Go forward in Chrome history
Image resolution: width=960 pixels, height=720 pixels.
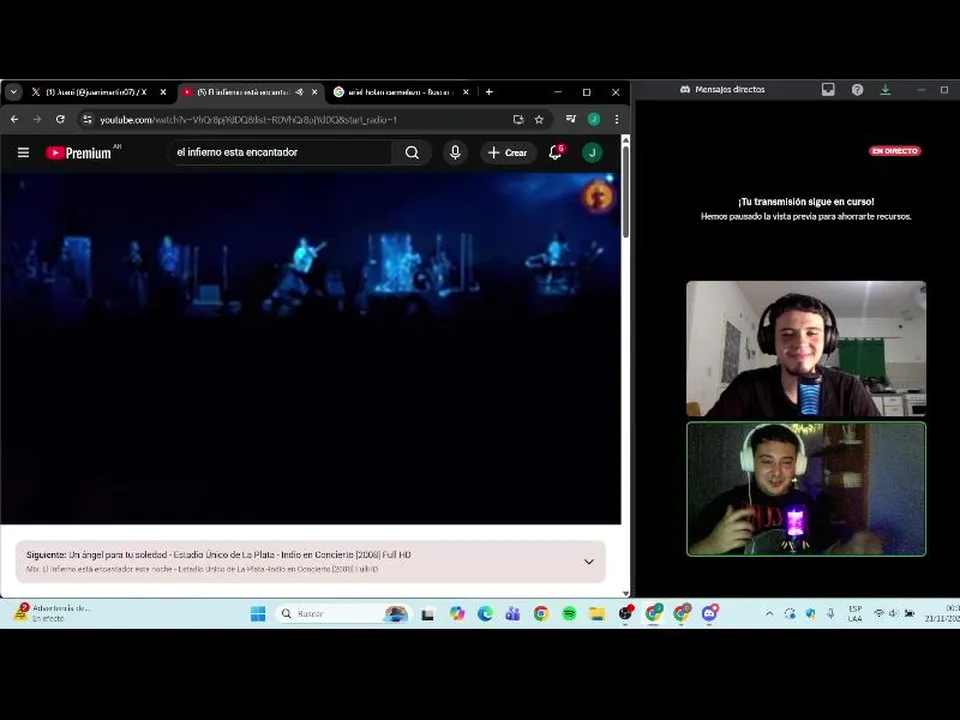(x=37, y=119)
